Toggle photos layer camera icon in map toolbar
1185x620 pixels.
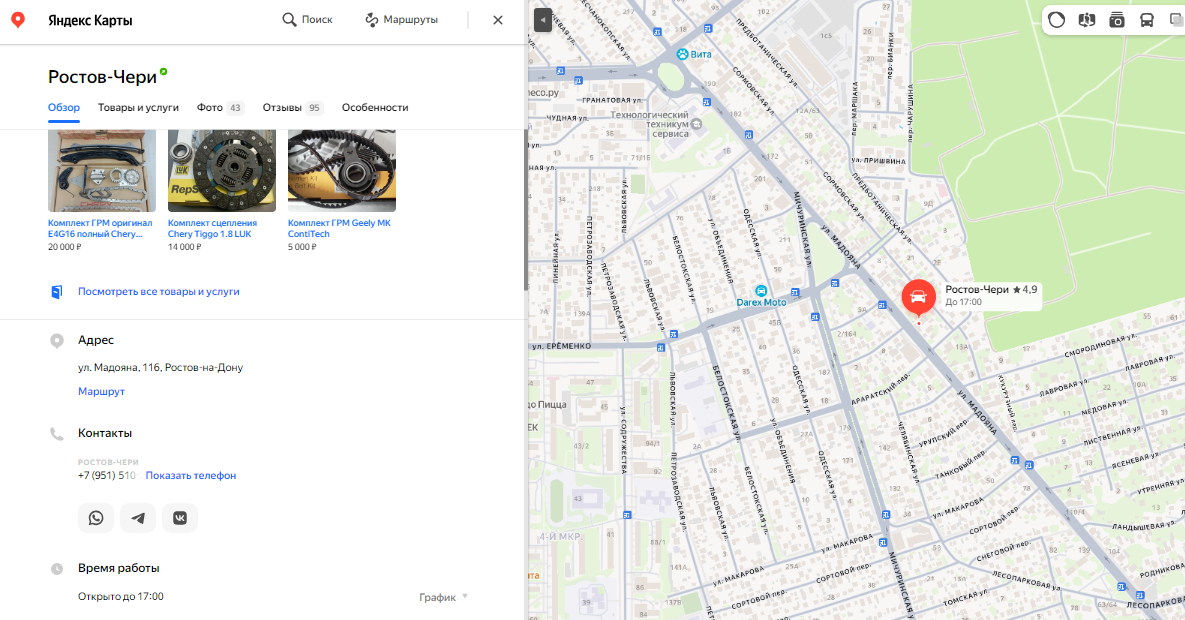(1117, 20)
